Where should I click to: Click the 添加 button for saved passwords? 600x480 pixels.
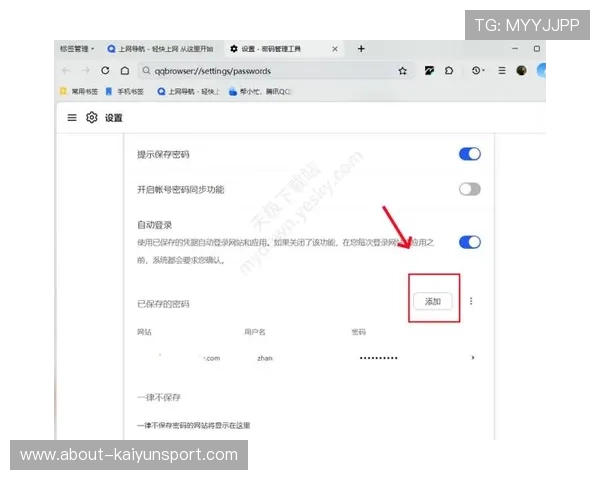pyautogui.click(x=433, y=302)
